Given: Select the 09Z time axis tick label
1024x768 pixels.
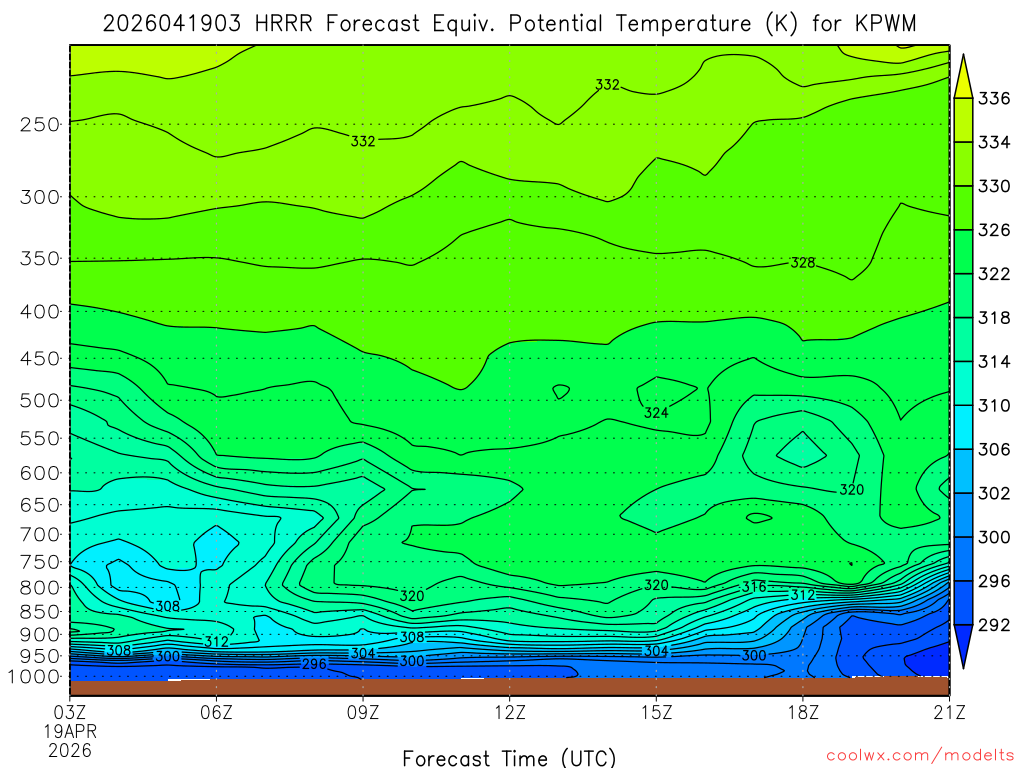Looking at the screenshot, I should click(x=363, y=712).
